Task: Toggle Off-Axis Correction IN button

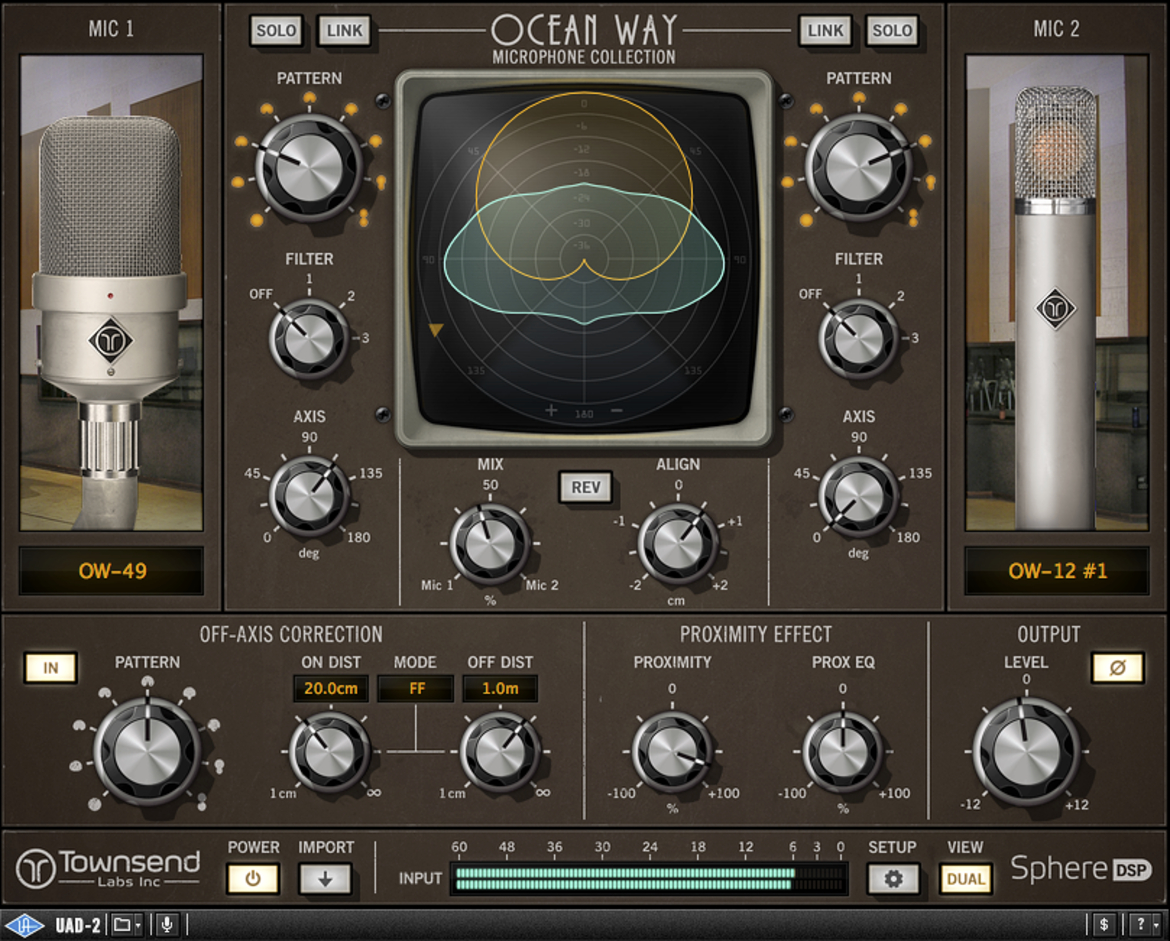Action: pyautogui.click(x=51, y=668)
